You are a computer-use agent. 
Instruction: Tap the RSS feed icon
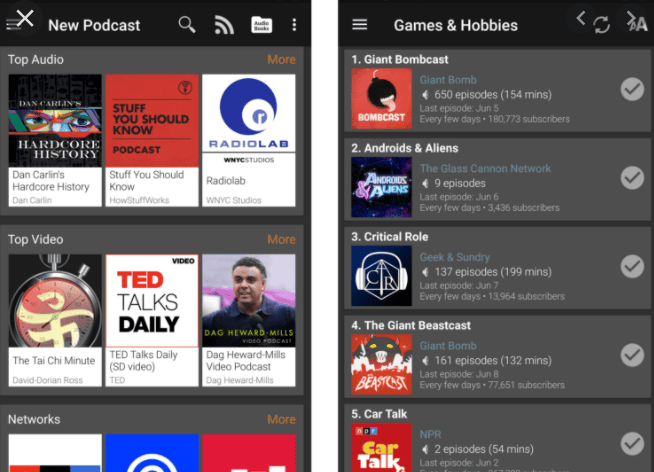pos(224,25)
